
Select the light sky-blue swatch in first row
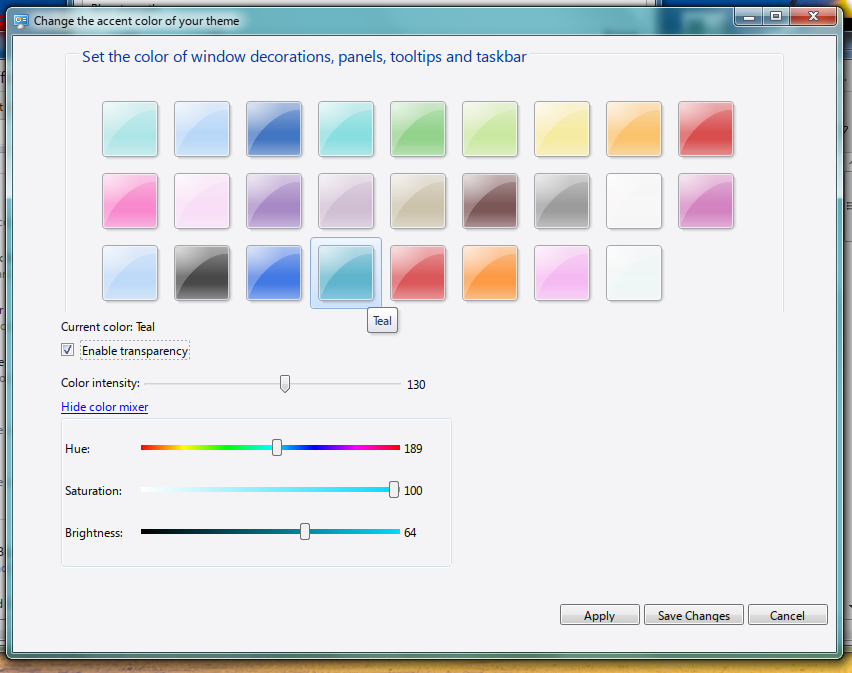(x=202, y=129)
